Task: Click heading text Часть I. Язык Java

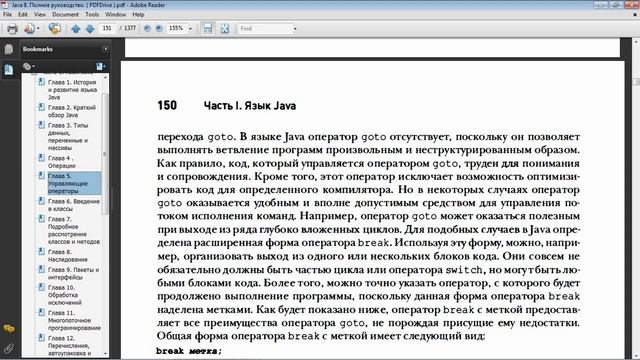Action: [250, 106]
